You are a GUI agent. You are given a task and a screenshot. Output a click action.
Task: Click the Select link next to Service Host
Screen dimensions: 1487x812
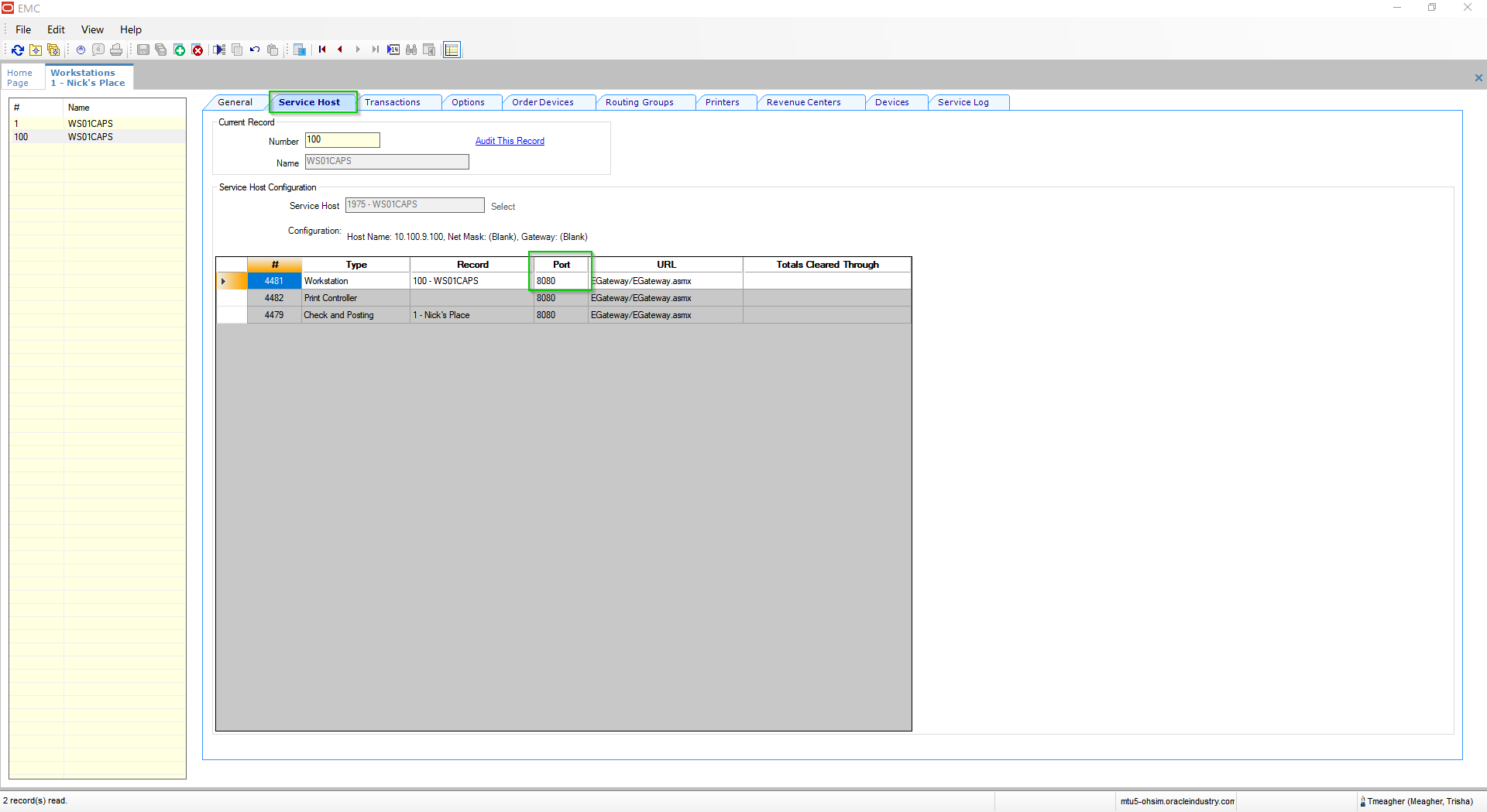coord(503,206)
